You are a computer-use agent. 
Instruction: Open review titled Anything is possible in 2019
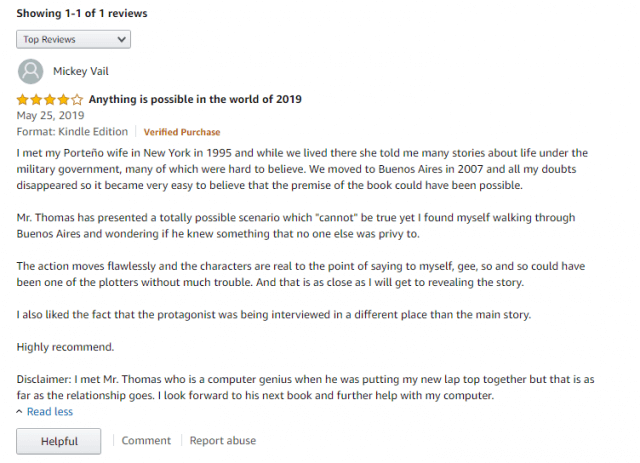tap(195, 99)
